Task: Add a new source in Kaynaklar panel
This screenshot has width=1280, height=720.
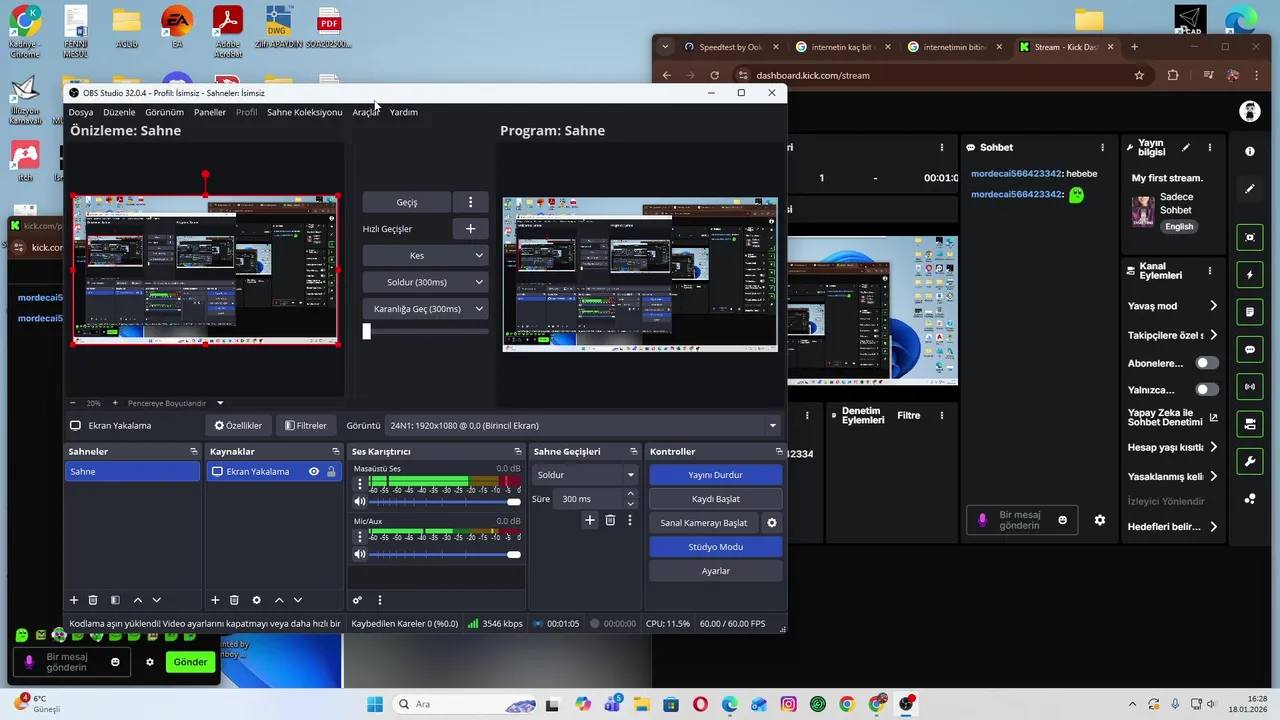Action: (x=214, y=600)
